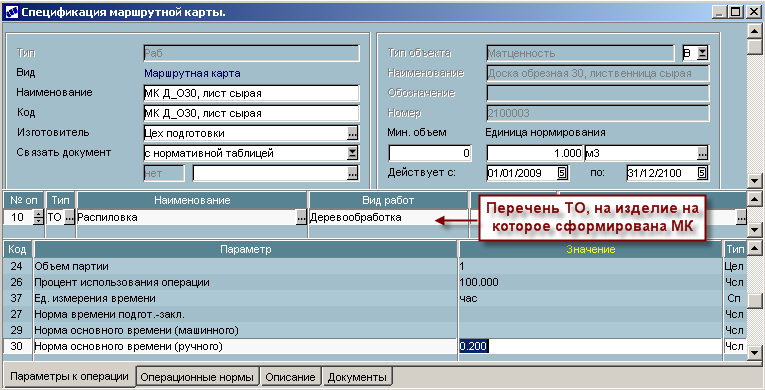Switch to 'Параметры к операции' tab
The width and height of the screenshot is (765, 390).
pos(69,376)
